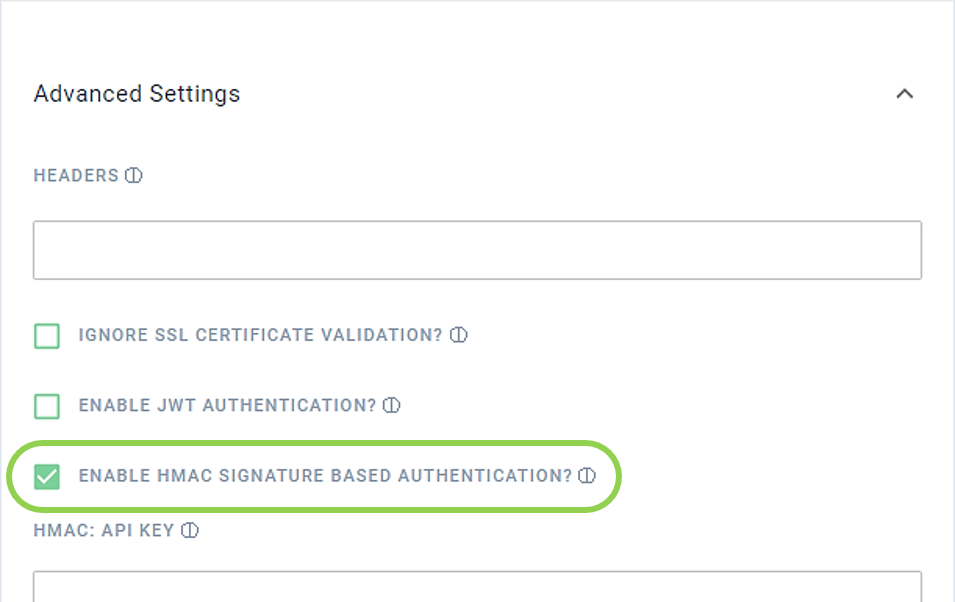Click the Advanced Settings section title
This screenshot has width=955, height=602.
point(137,94)
